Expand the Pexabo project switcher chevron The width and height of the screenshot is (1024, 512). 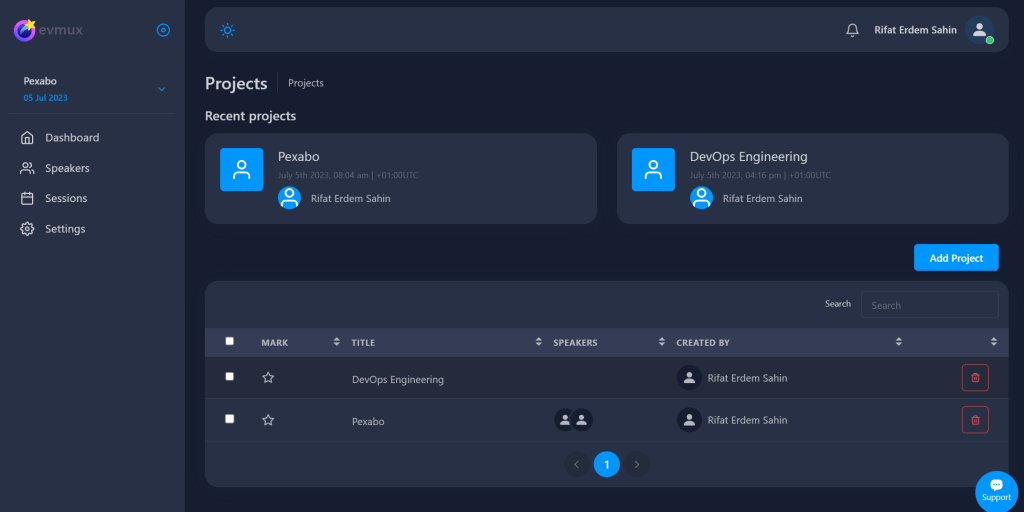pos(162,89)
